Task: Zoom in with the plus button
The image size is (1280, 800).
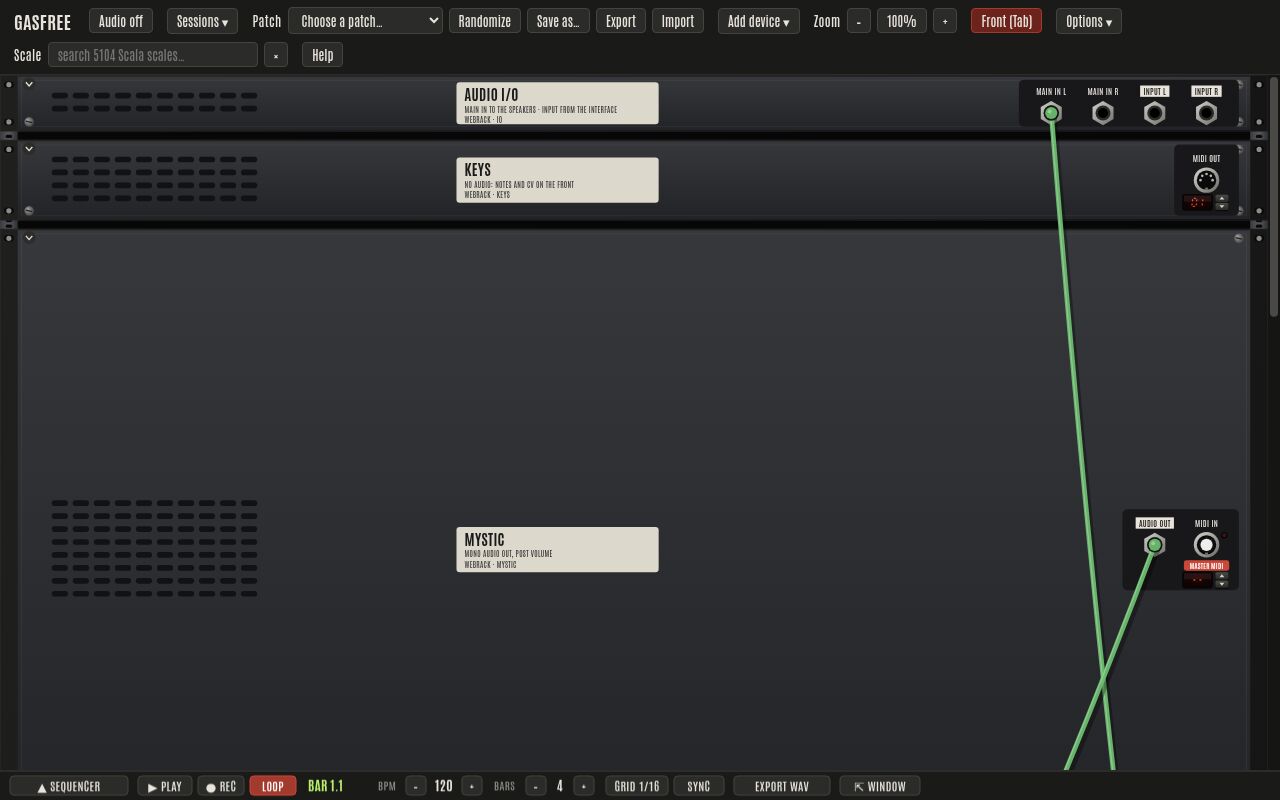Action: pos(945,21)
